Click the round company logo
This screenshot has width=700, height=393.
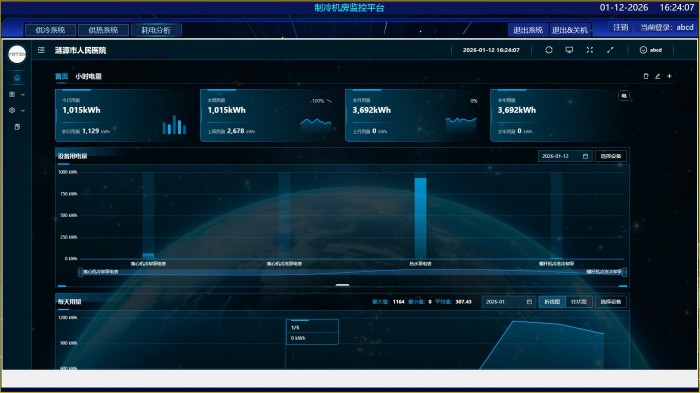point(17,54)
